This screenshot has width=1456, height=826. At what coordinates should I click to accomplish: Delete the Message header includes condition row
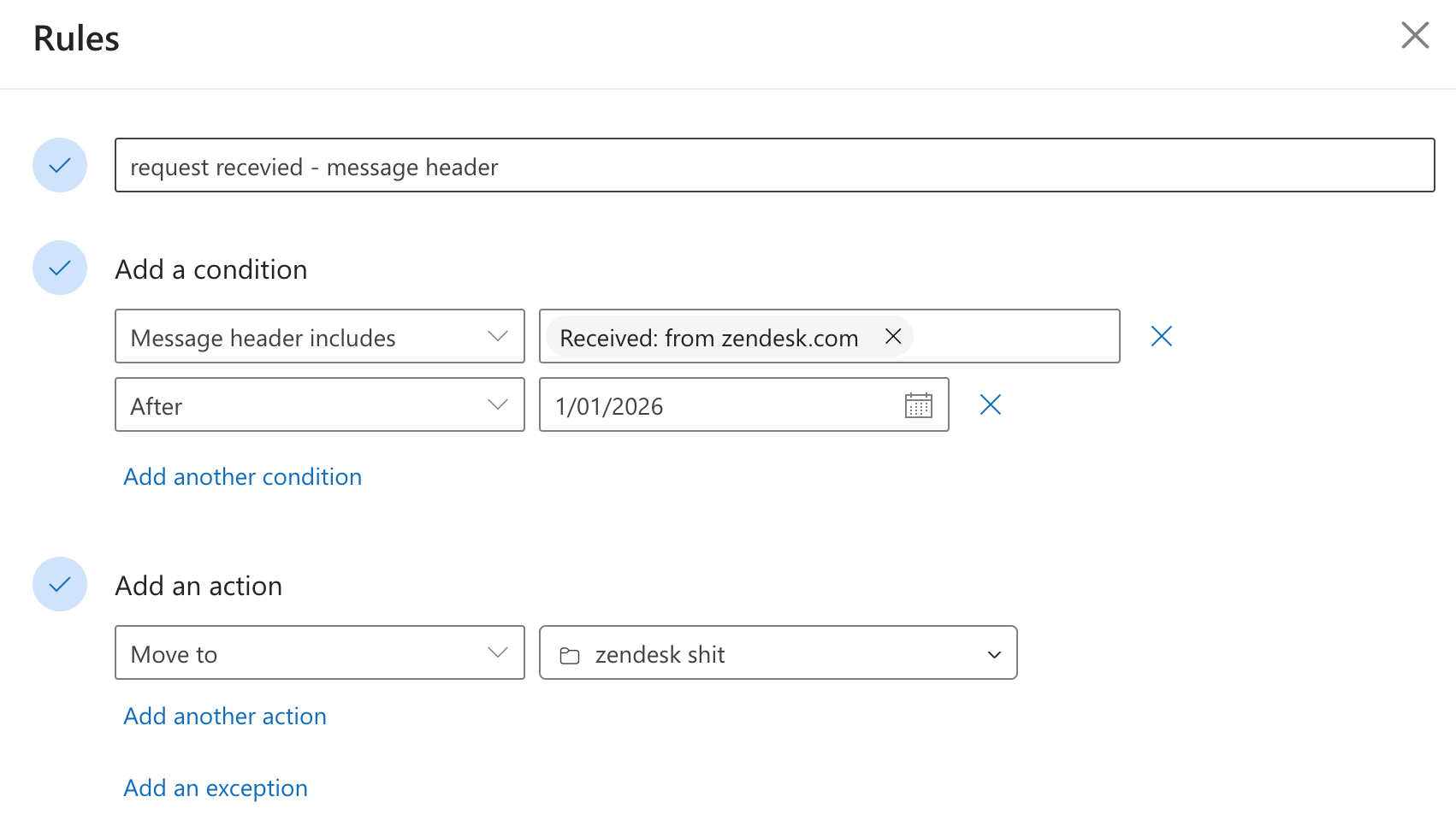click(1161, 337)
